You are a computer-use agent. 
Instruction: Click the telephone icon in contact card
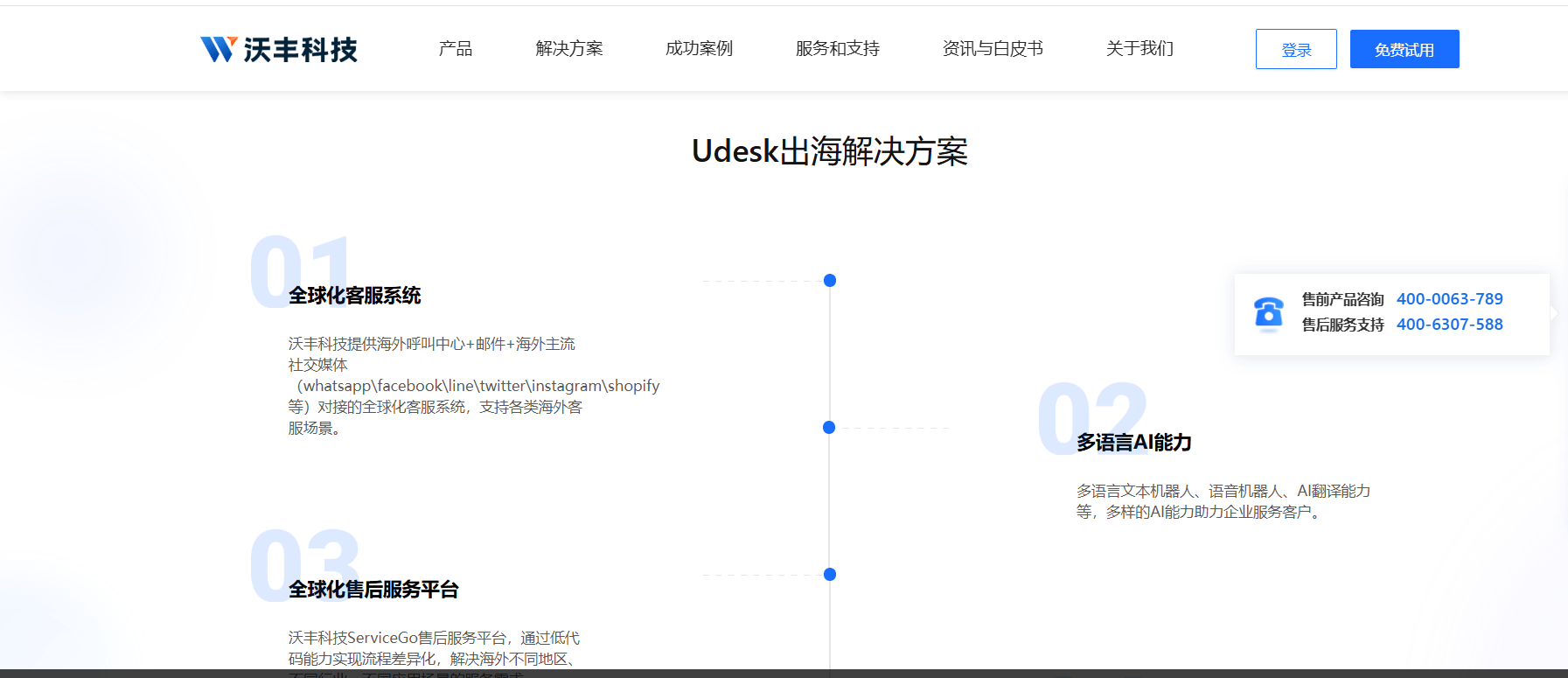tap(1269, 314)
